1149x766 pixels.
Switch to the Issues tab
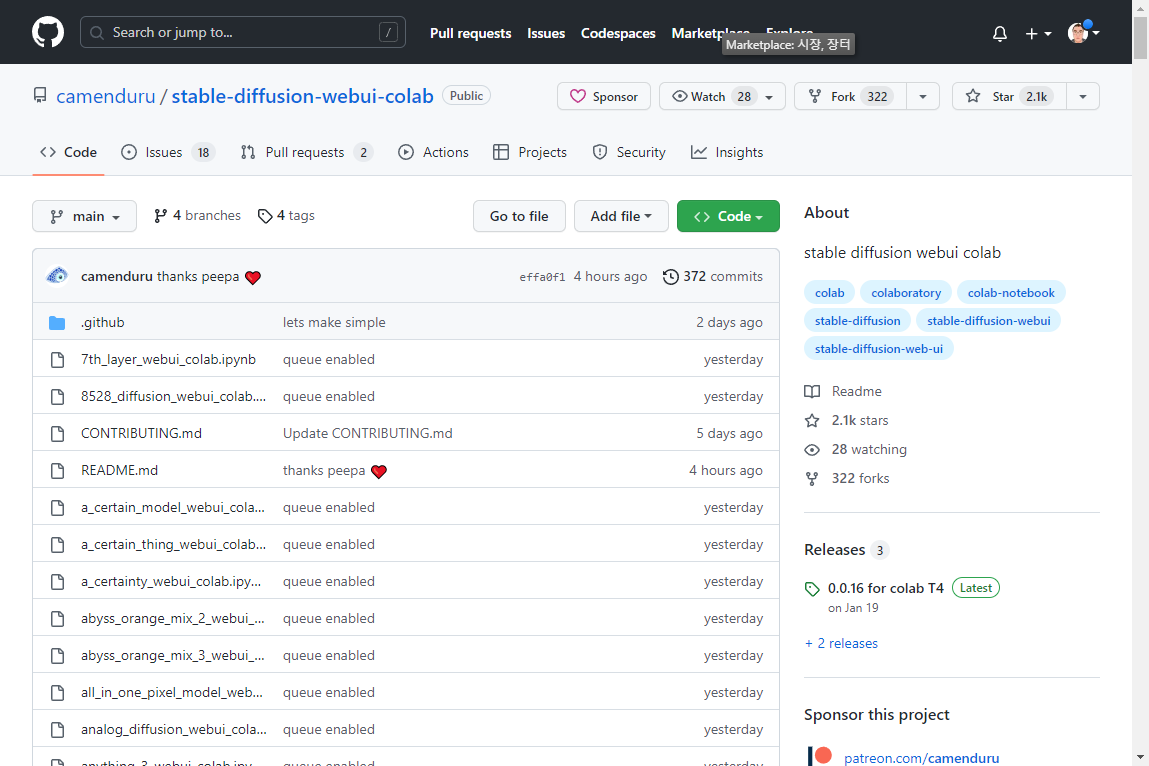(167, 152)
